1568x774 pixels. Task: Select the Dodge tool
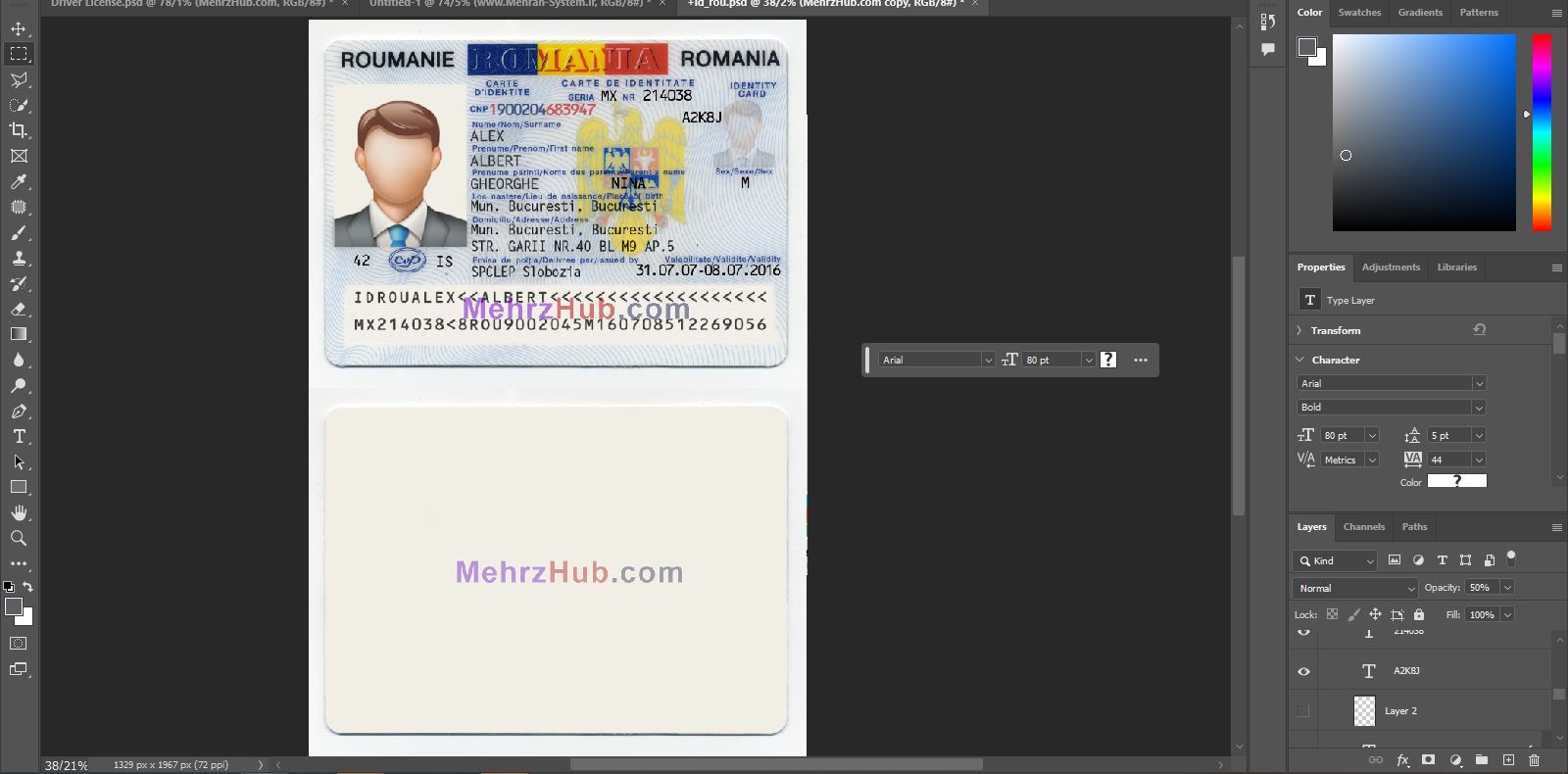[19, 385]
